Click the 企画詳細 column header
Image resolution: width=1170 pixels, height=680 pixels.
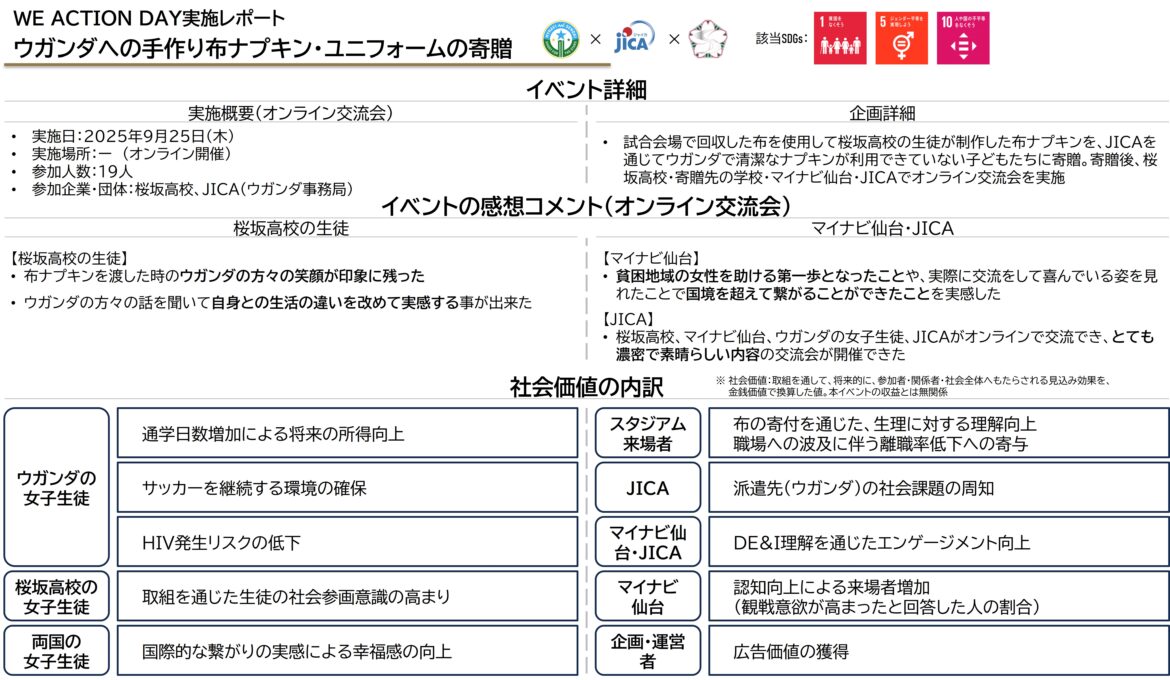point(881,113)
